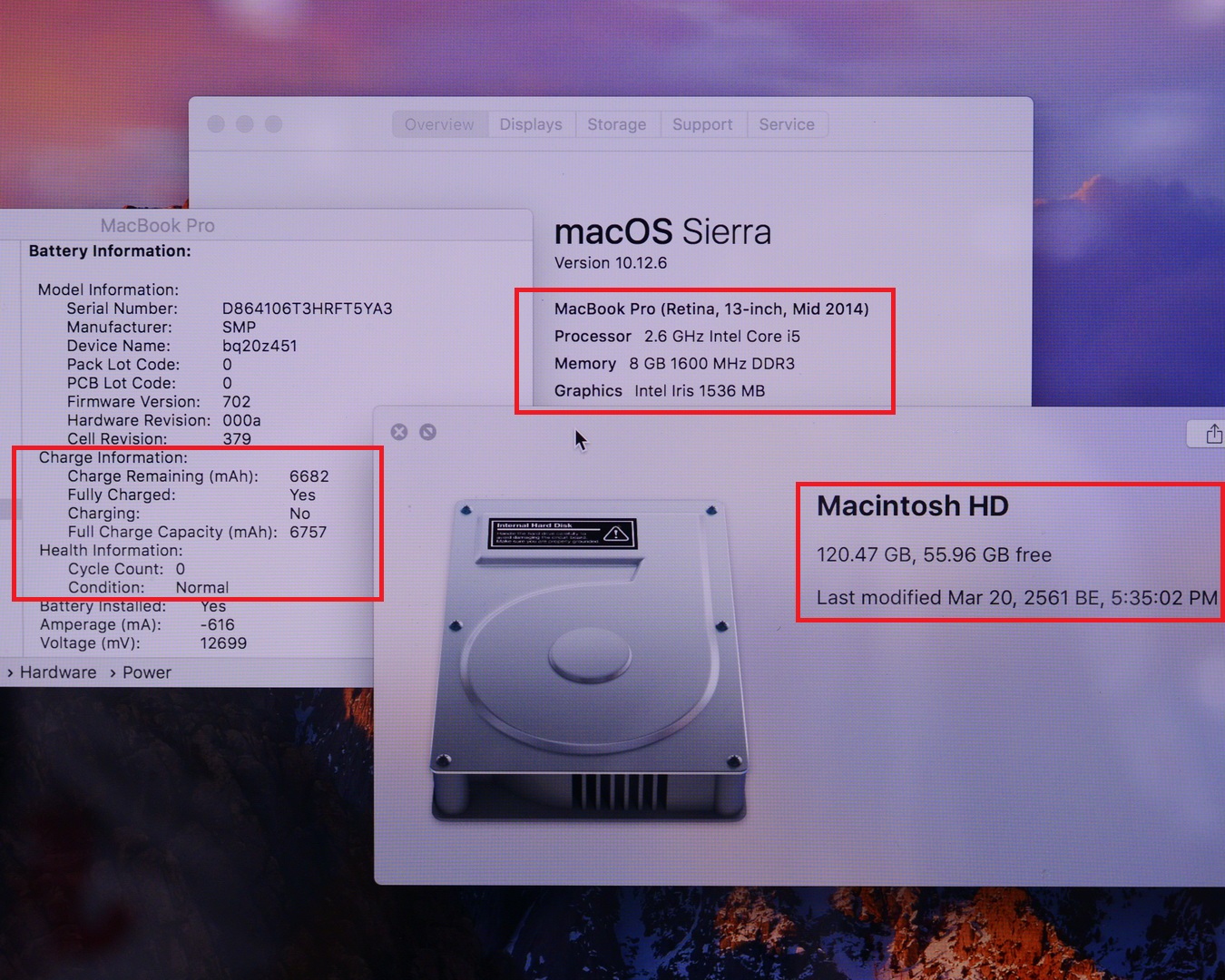1225x980 pixels.
Task: Click Cell Revision value 379
Action: [x=237, y=439]
